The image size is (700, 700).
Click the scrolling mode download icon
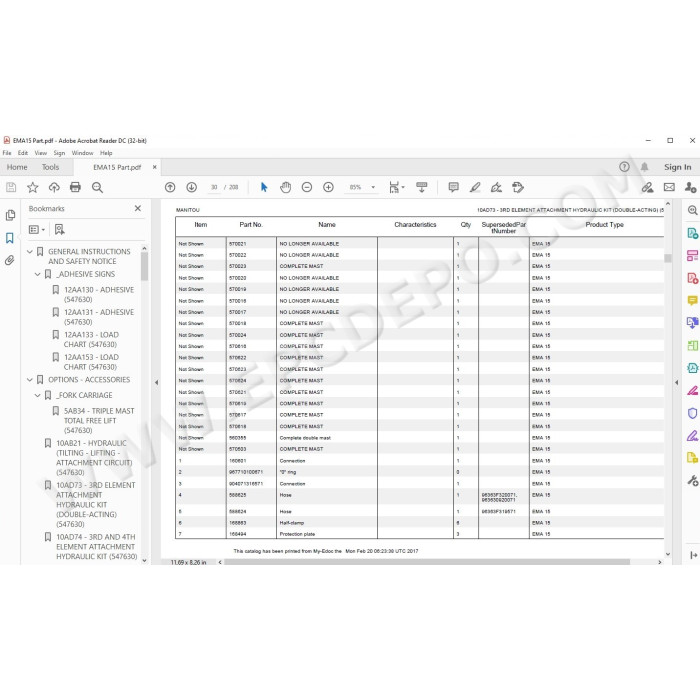[x=421, y=188]
